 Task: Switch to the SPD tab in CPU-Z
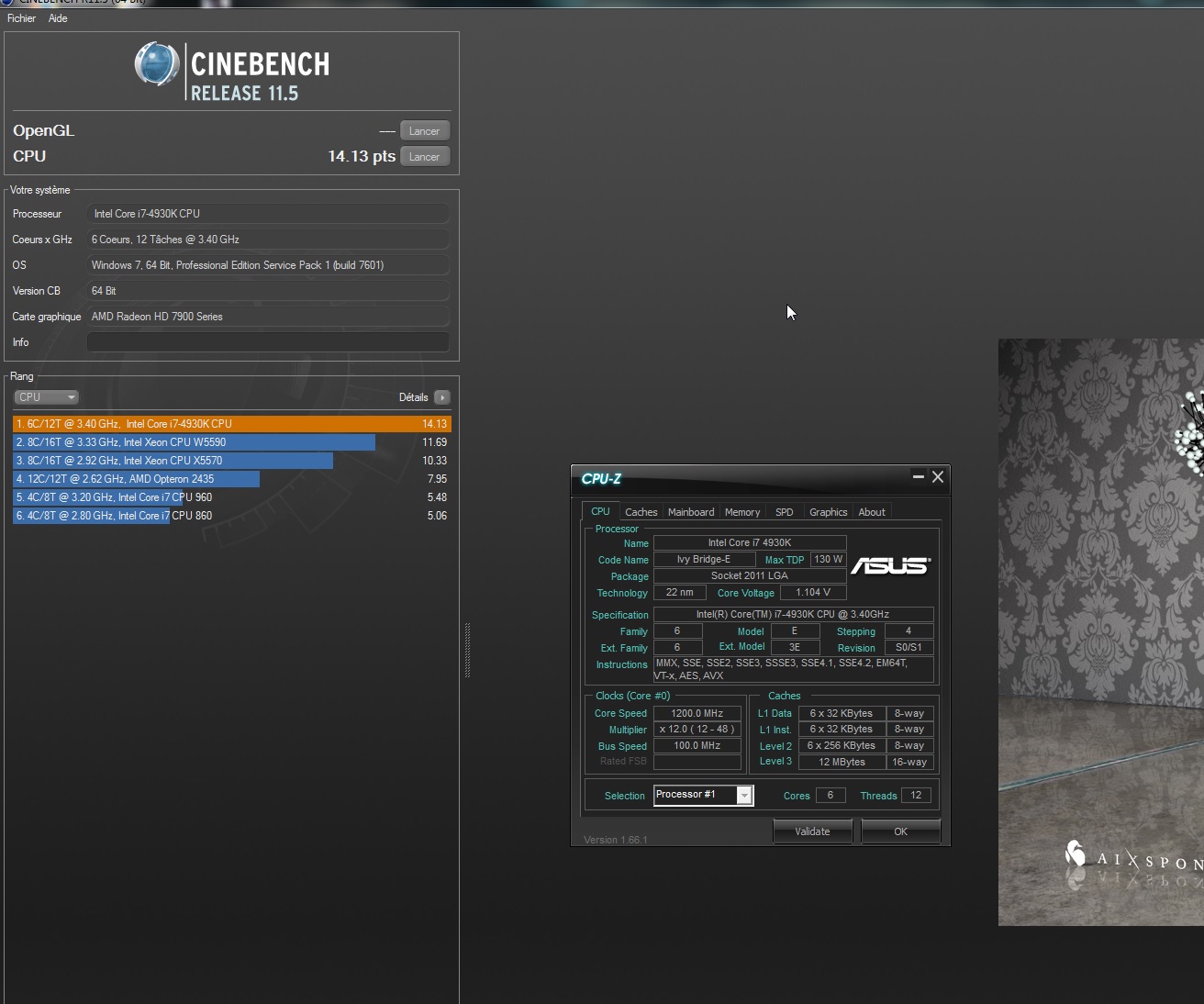[x=785, y=512]
